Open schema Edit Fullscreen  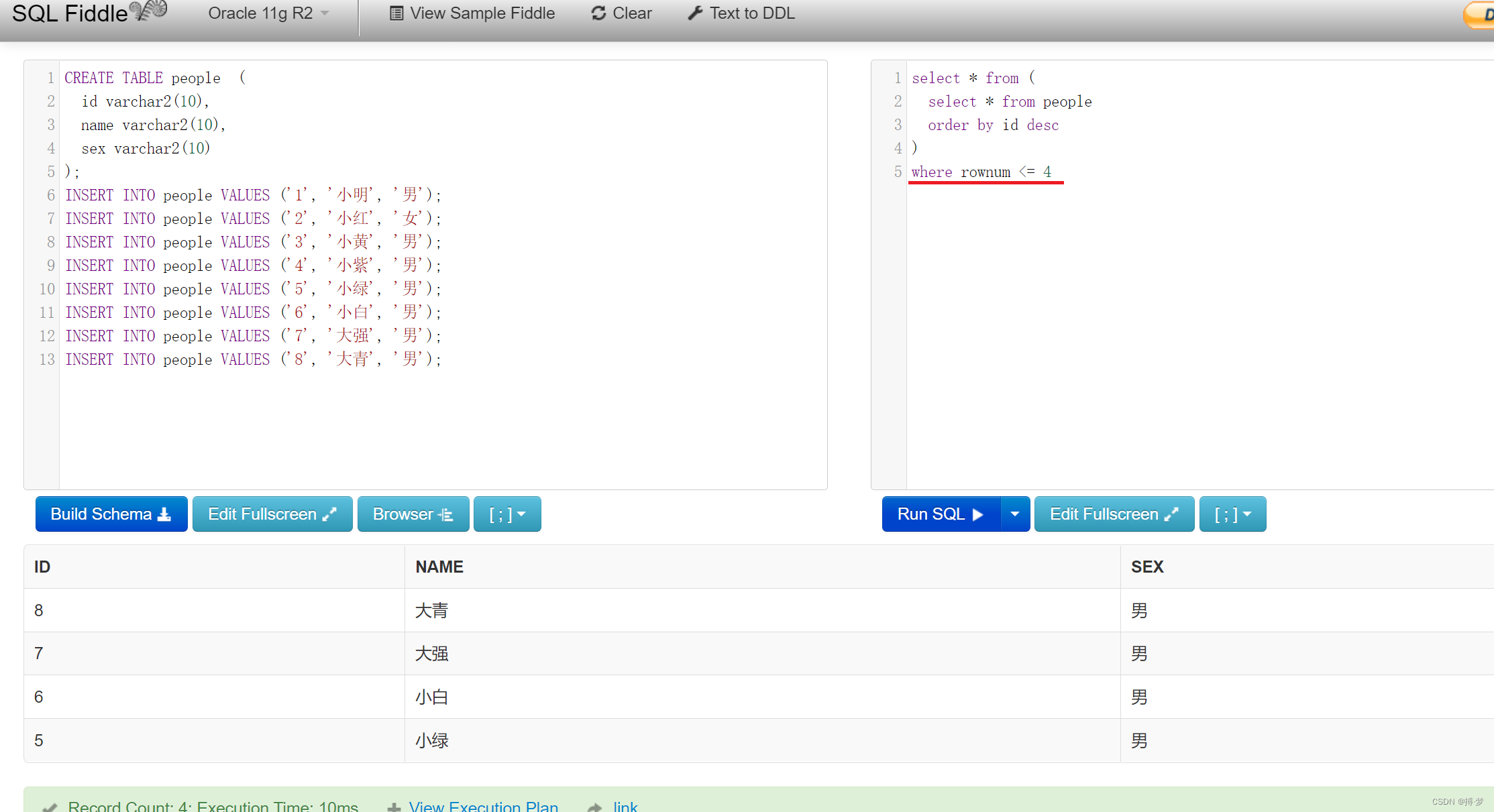click(x=272, y=514)
